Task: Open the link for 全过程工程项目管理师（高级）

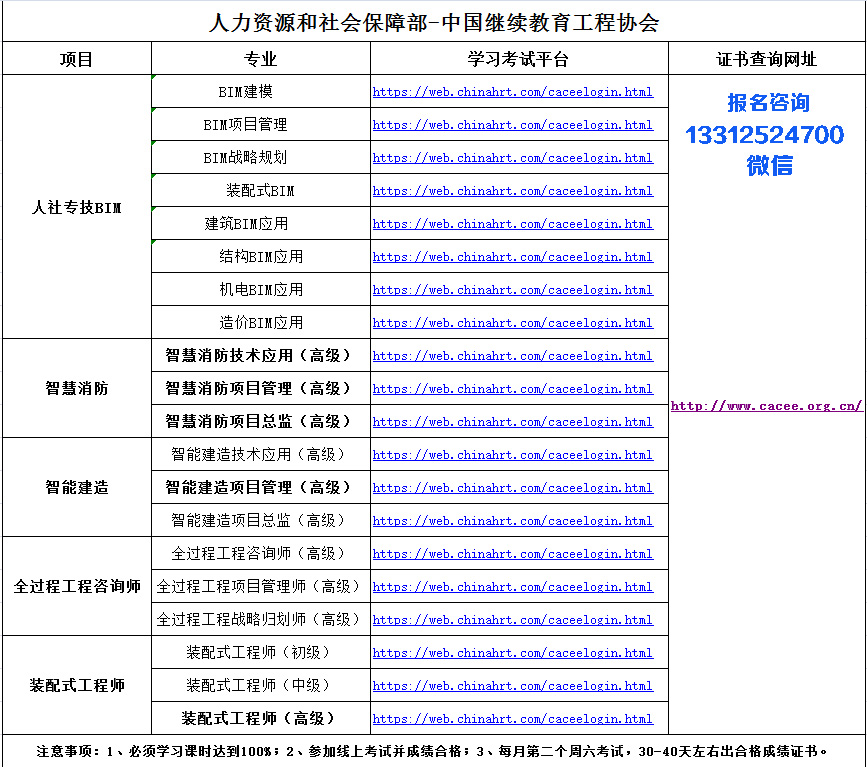Action: coord(513,587)
